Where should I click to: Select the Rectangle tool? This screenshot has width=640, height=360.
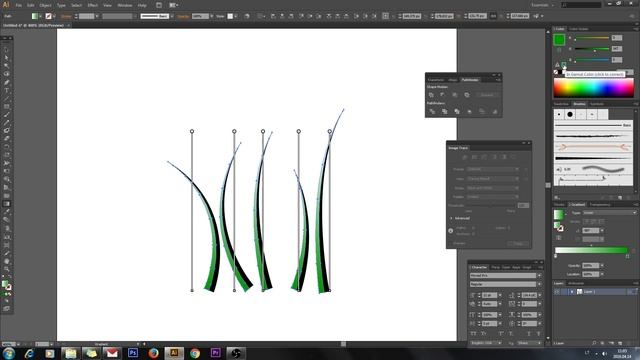pyautogui.click(x=7, y=107)
